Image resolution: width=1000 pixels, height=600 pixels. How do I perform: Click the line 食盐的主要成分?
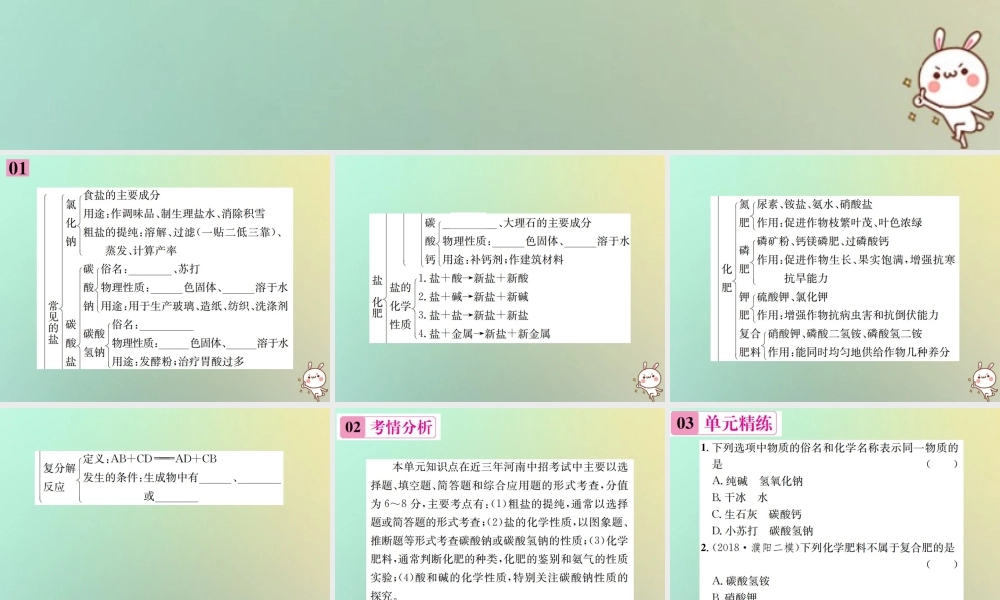point(122,195)
